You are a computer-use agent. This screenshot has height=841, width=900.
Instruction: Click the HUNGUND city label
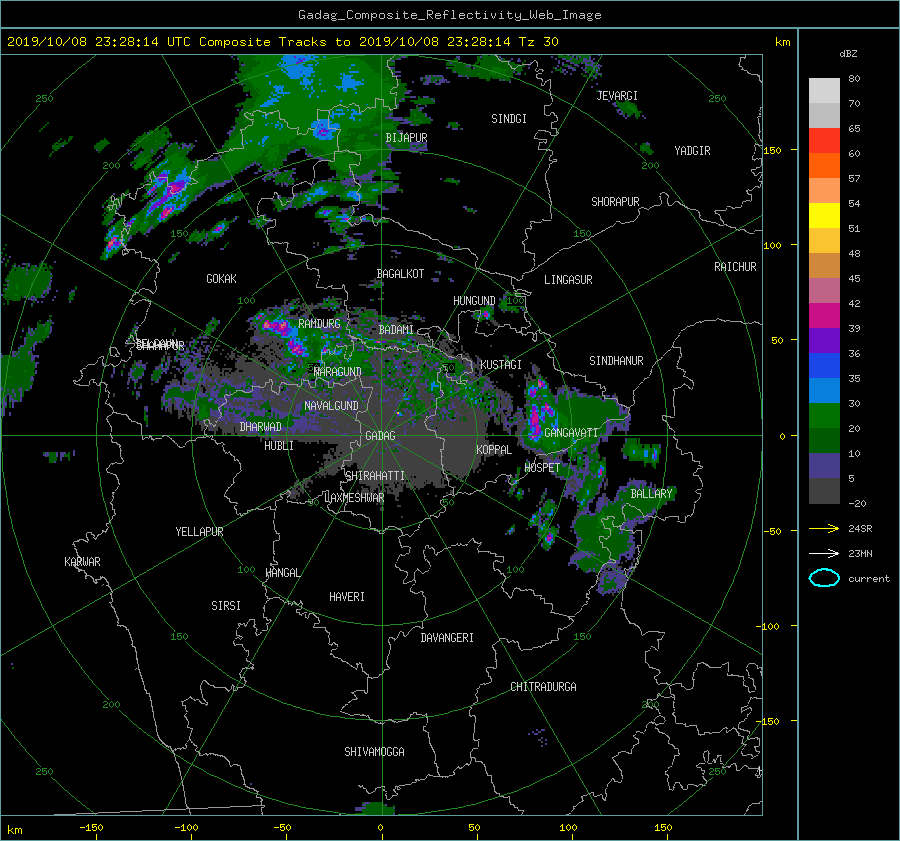tap(474, 301)
